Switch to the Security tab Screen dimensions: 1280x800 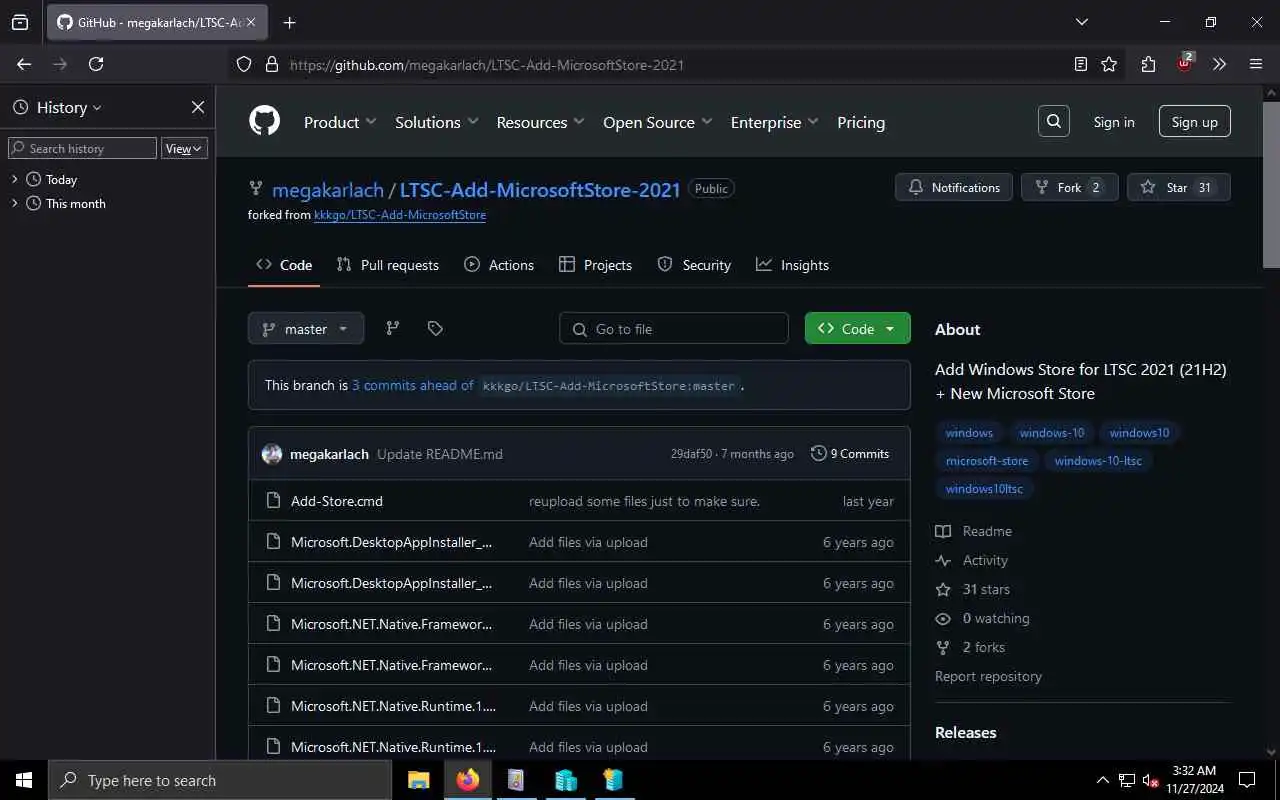click(x=694, y=265)
